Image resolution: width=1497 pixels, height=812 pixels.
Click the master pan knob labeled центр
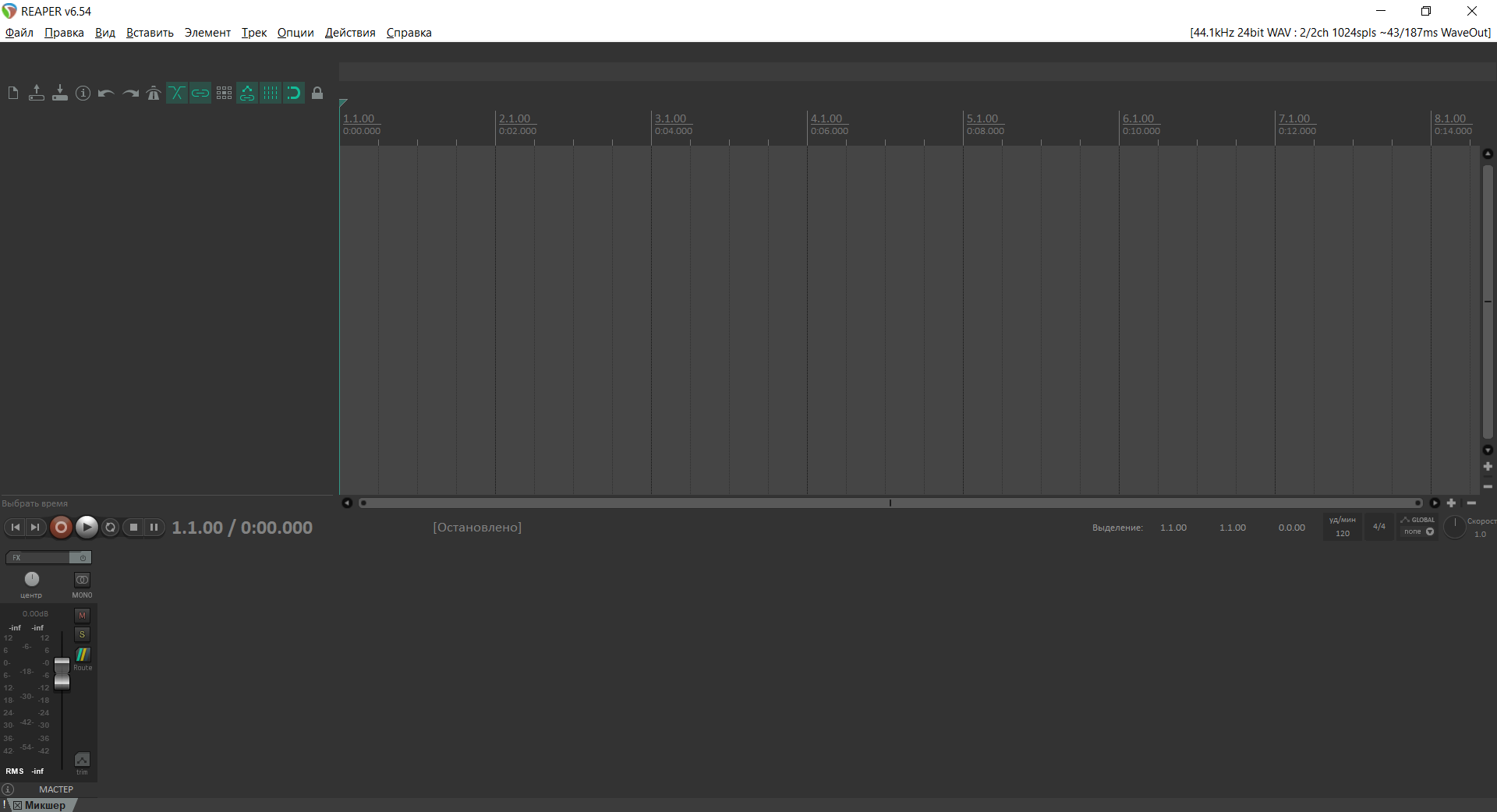[32, 579]
